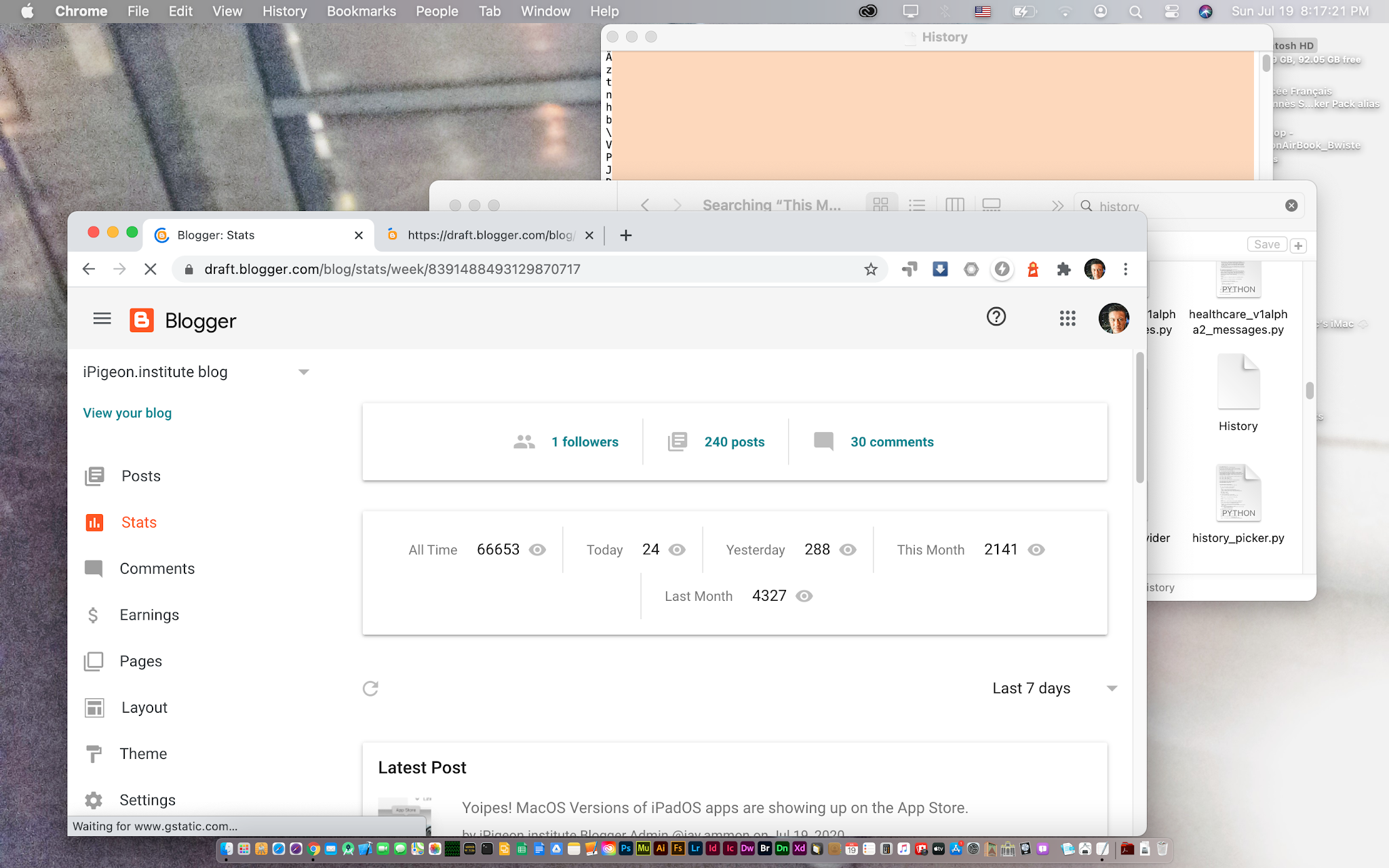Viewport: 1389px width, 868px height.
Task: Select the History menu in Chrome
Action: [283, 11]
